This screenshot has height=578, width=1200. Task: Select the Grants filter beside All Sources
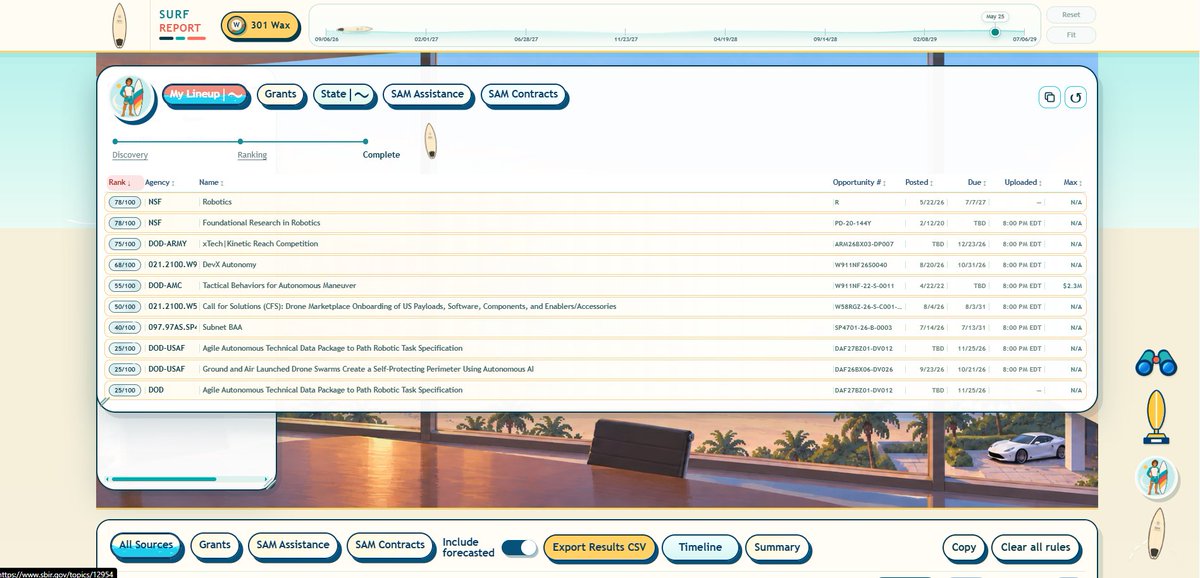215,546
